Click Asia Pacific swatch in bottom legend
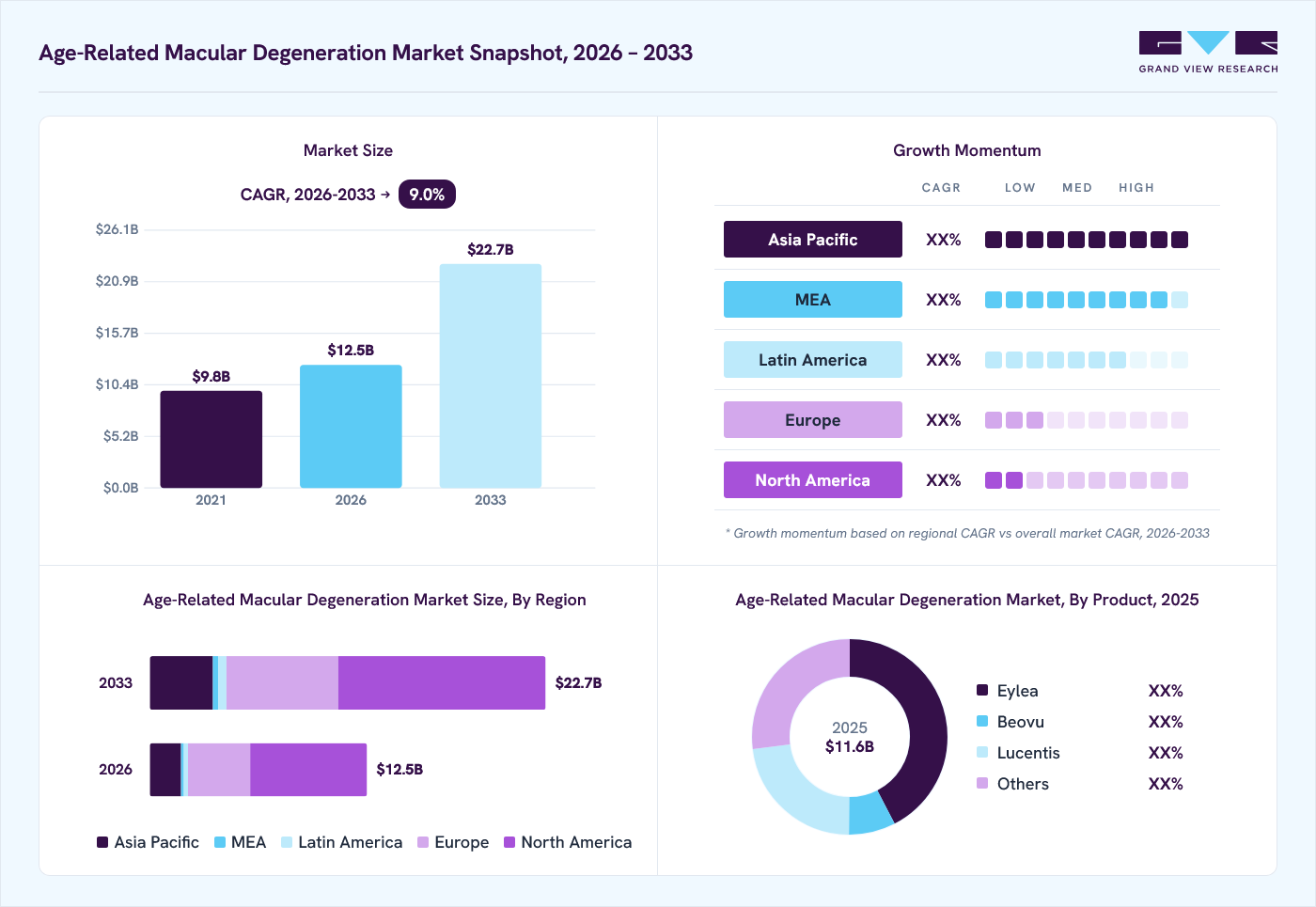 (x=102, y=842)
